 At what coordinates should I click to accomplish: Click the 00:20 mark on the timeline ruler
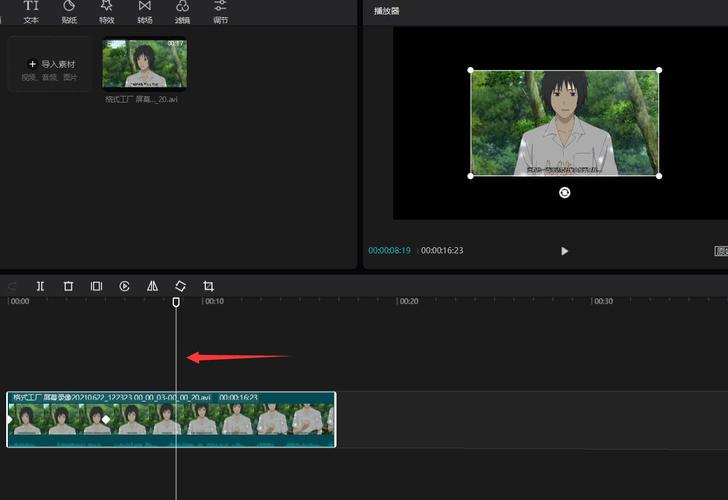(409, 301)
